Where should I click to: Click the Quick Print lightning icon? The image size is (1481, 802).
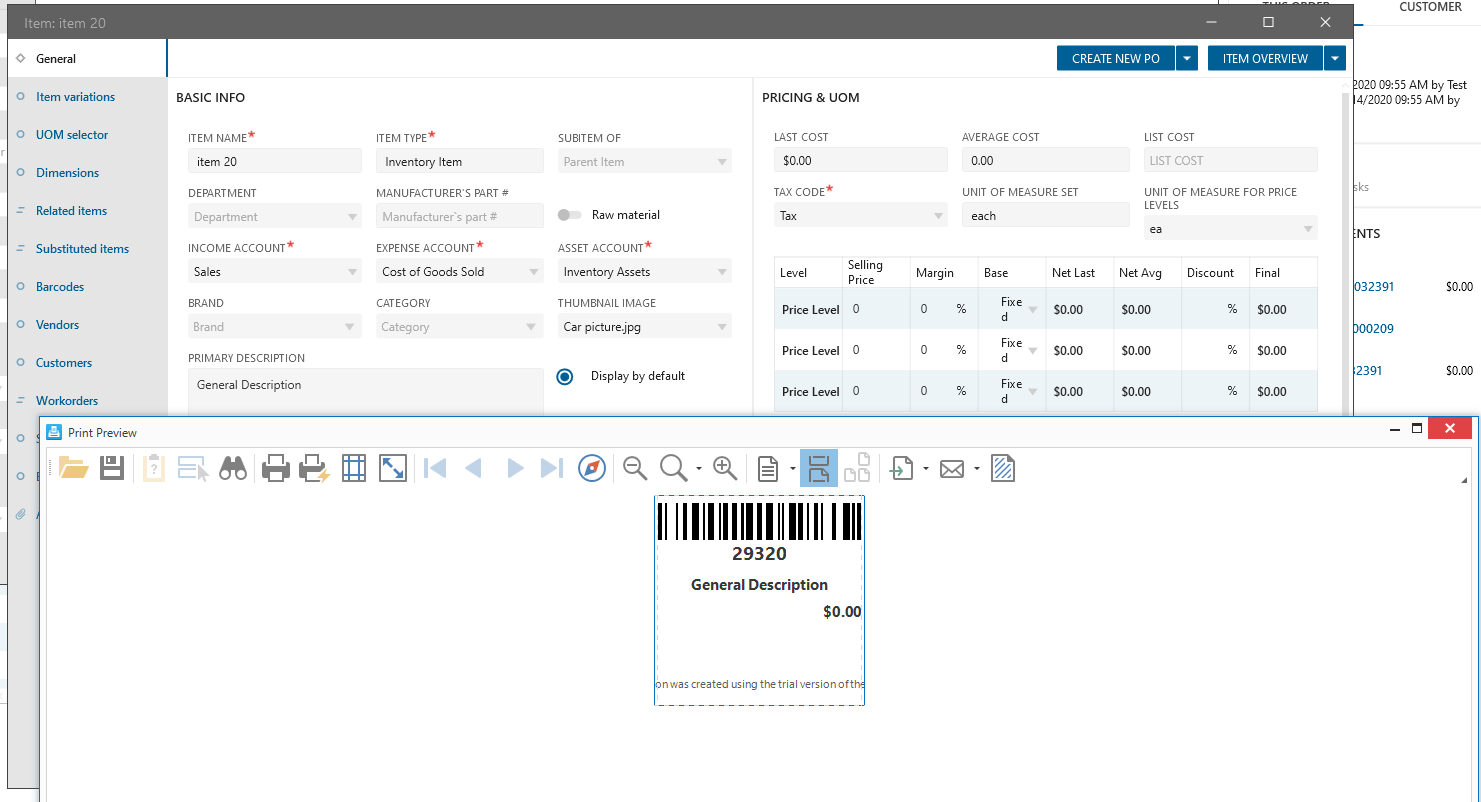(315, 468)
